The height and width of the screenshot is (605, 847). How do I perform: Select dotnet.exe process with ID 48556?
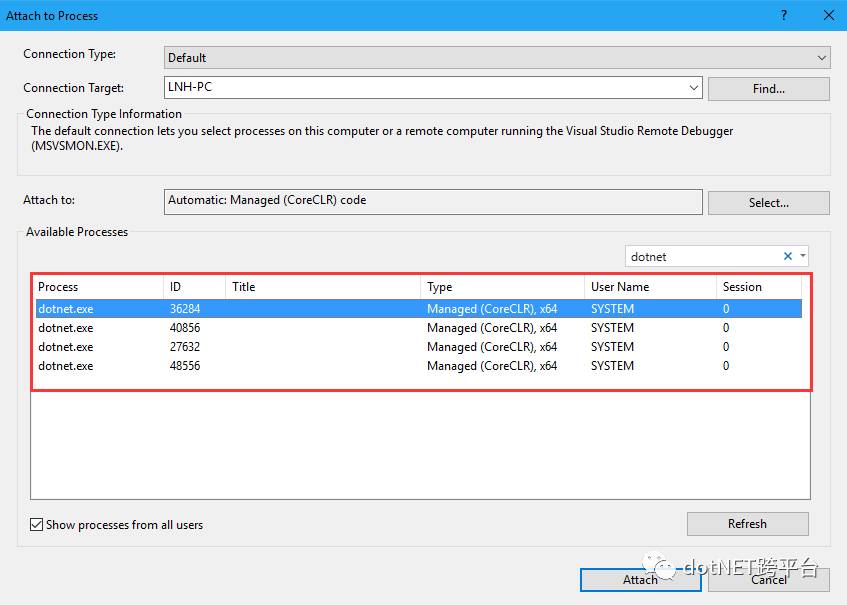point(419,366)
